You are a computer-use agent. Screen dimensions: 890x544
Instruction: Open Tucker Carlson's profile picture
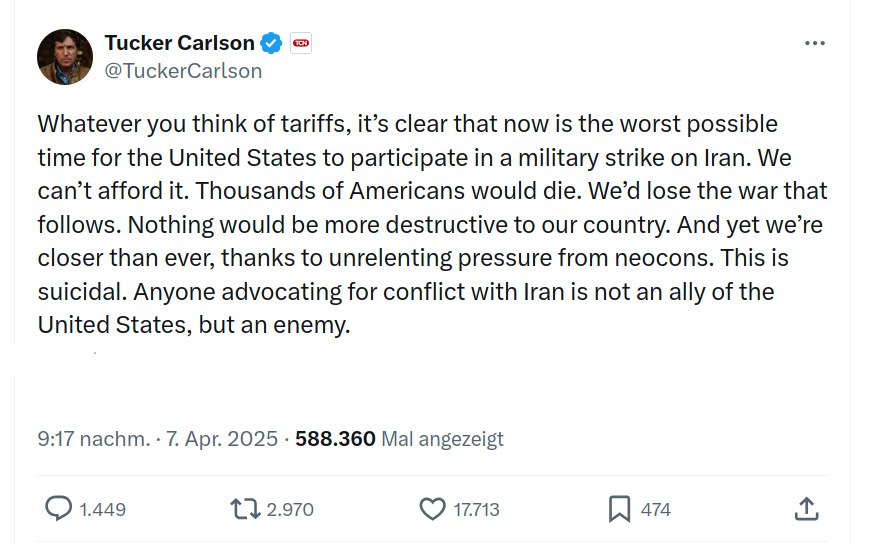pyautogui.click(x=65, y=57)
